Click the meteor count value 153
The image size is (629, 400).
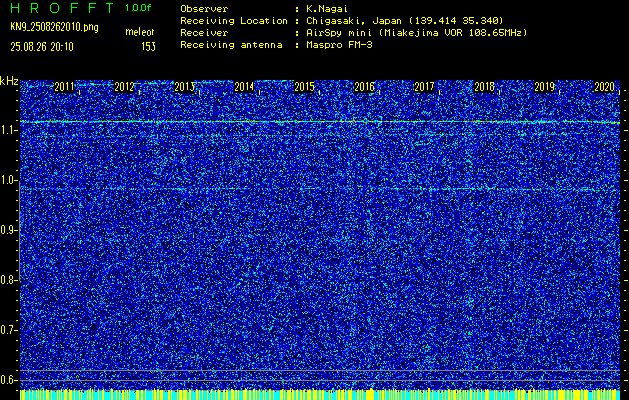pos(148,47)
